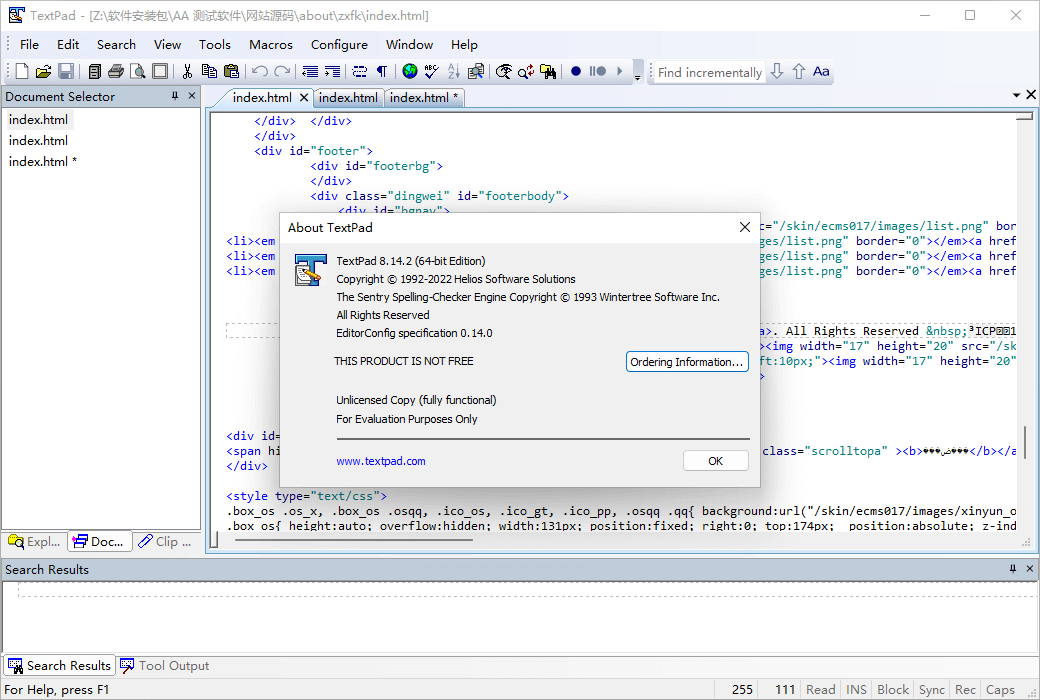Find previous with the up arrow

pos(799,71)
